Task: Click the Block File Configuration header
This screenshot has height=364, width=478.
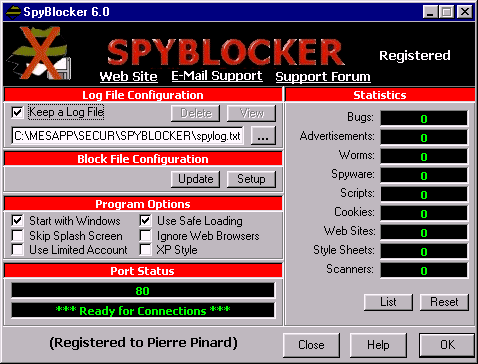Action: [x=143, y=159]
